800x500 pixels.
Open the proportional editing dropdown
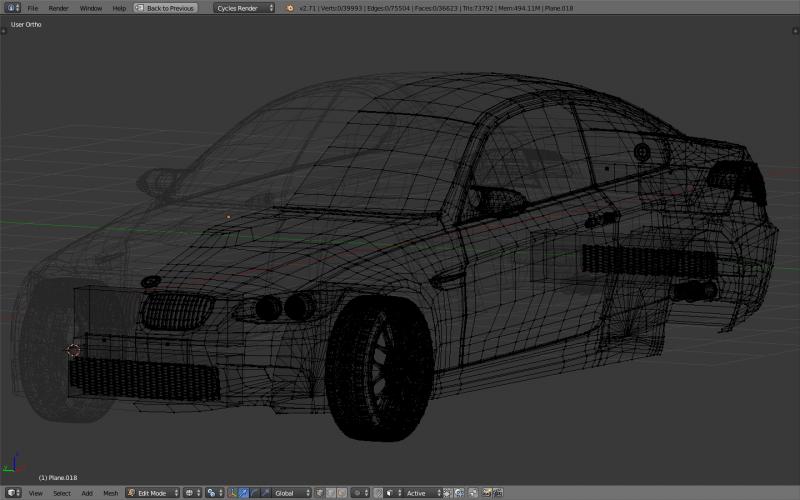tap(360, 493)
